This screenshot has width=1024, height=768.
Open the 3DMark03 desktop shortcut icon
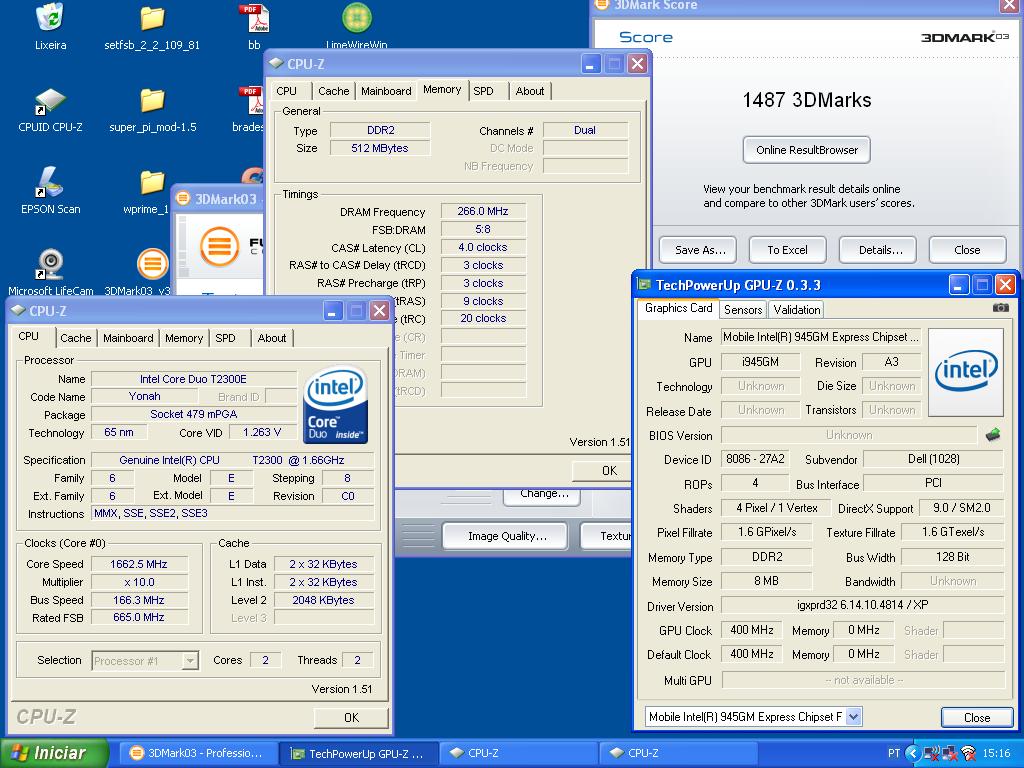coord(152,264)
